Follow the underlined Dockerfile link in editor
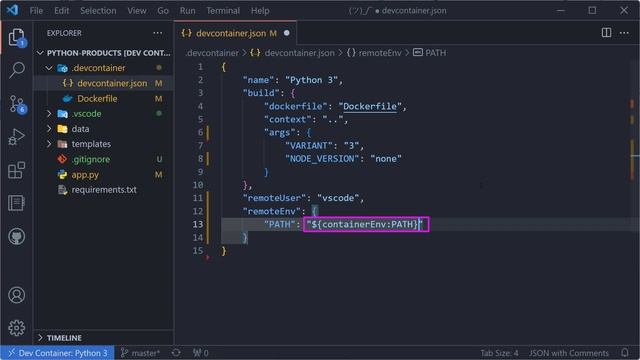640x360 pixels. (370, 106)
